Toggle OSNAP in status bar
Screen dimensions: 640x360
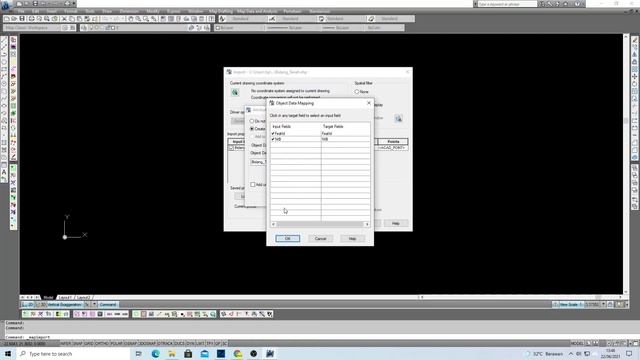click(x=131, y=344)
